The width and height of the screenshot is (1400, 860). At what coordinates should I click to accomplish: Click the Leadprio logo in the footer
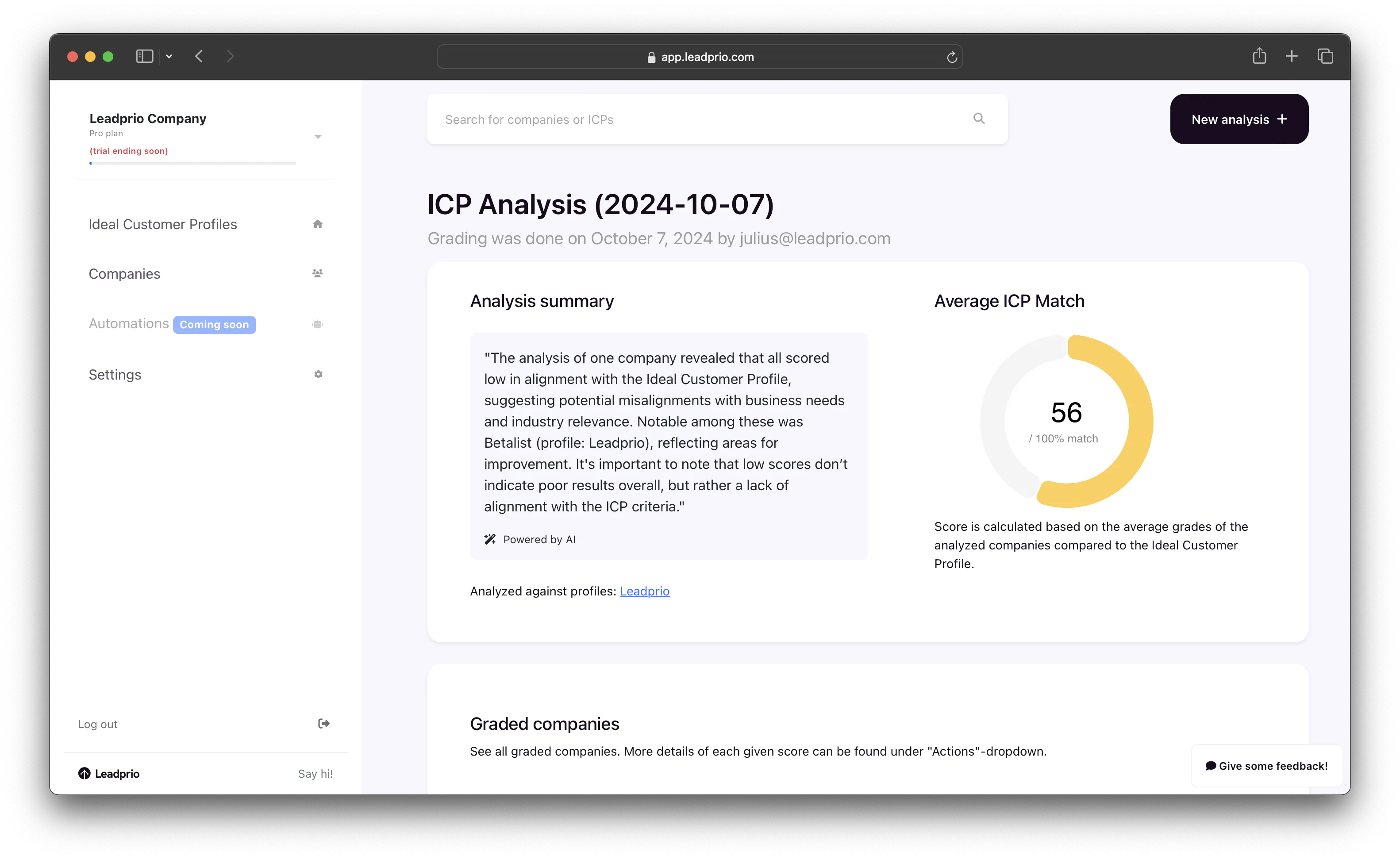(x=109, y=774)
